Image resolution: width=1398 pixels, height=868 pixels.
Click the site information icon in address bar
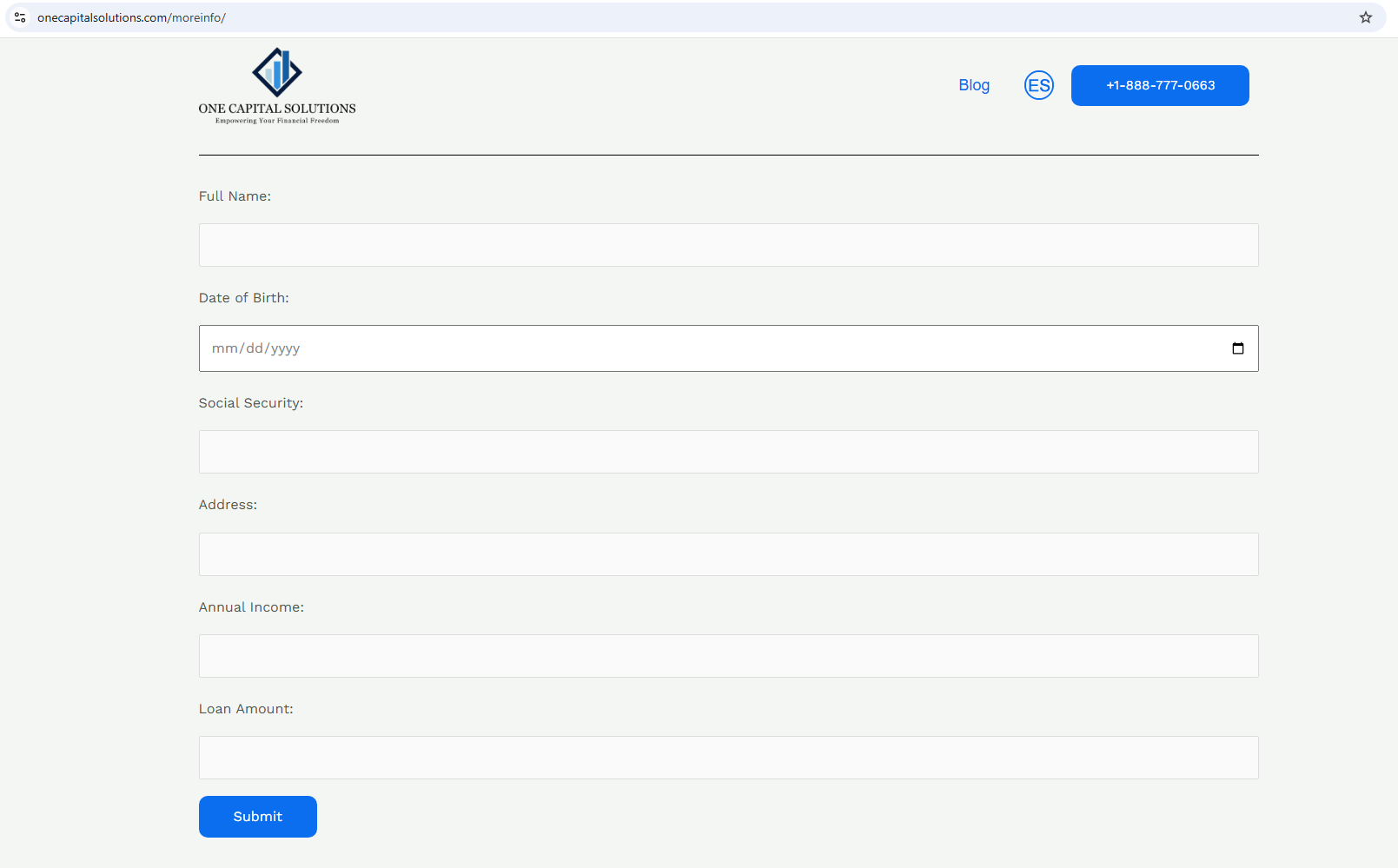pyautogui.click(x=20, y=17)
